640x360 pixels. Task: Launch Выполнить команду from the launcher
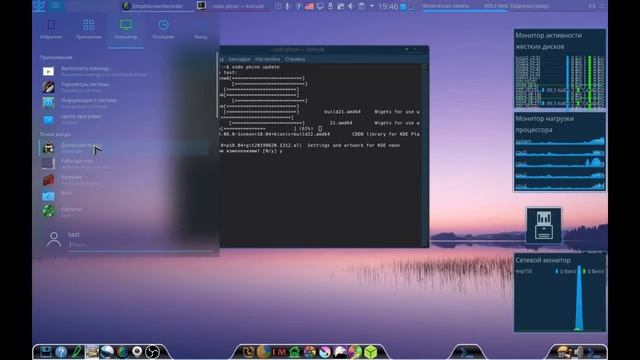click(x=124, y=71)
